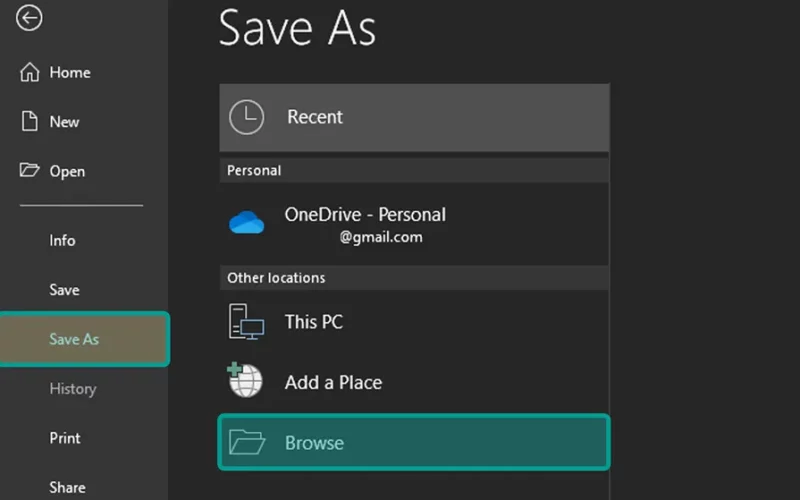
Task: Click the This PC computer icon
Action: (246, 322)
